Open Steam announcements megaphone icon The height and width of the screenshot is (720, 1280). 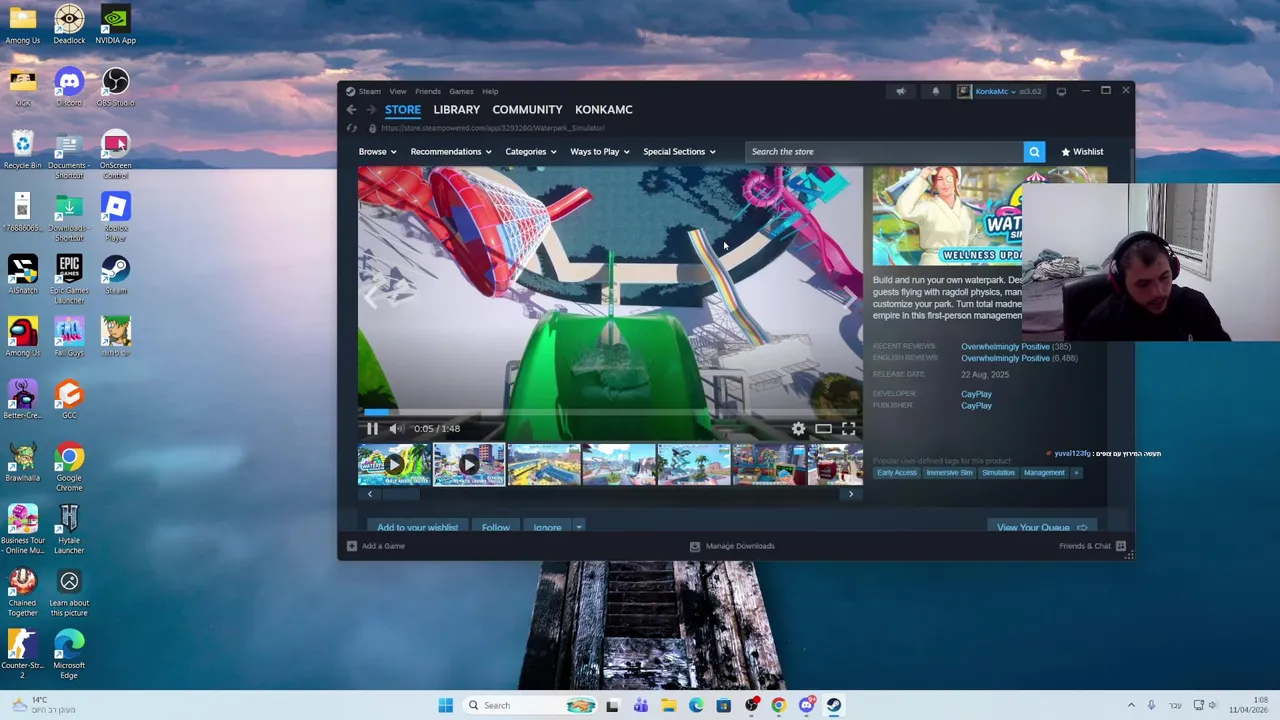901,91
